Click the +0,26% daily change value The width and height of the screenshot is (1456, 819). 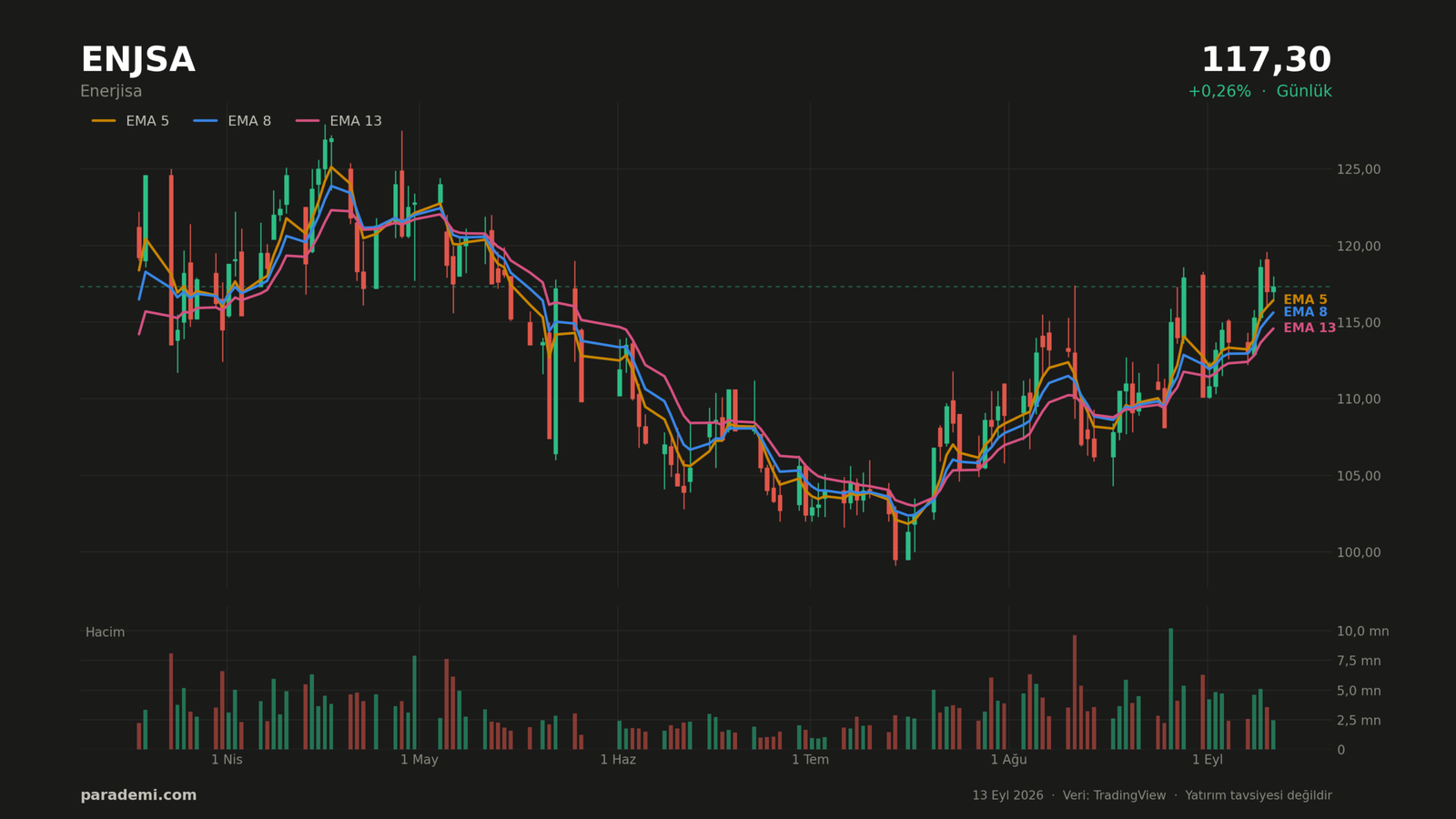pyautogui.click(x=1219, y=91)
